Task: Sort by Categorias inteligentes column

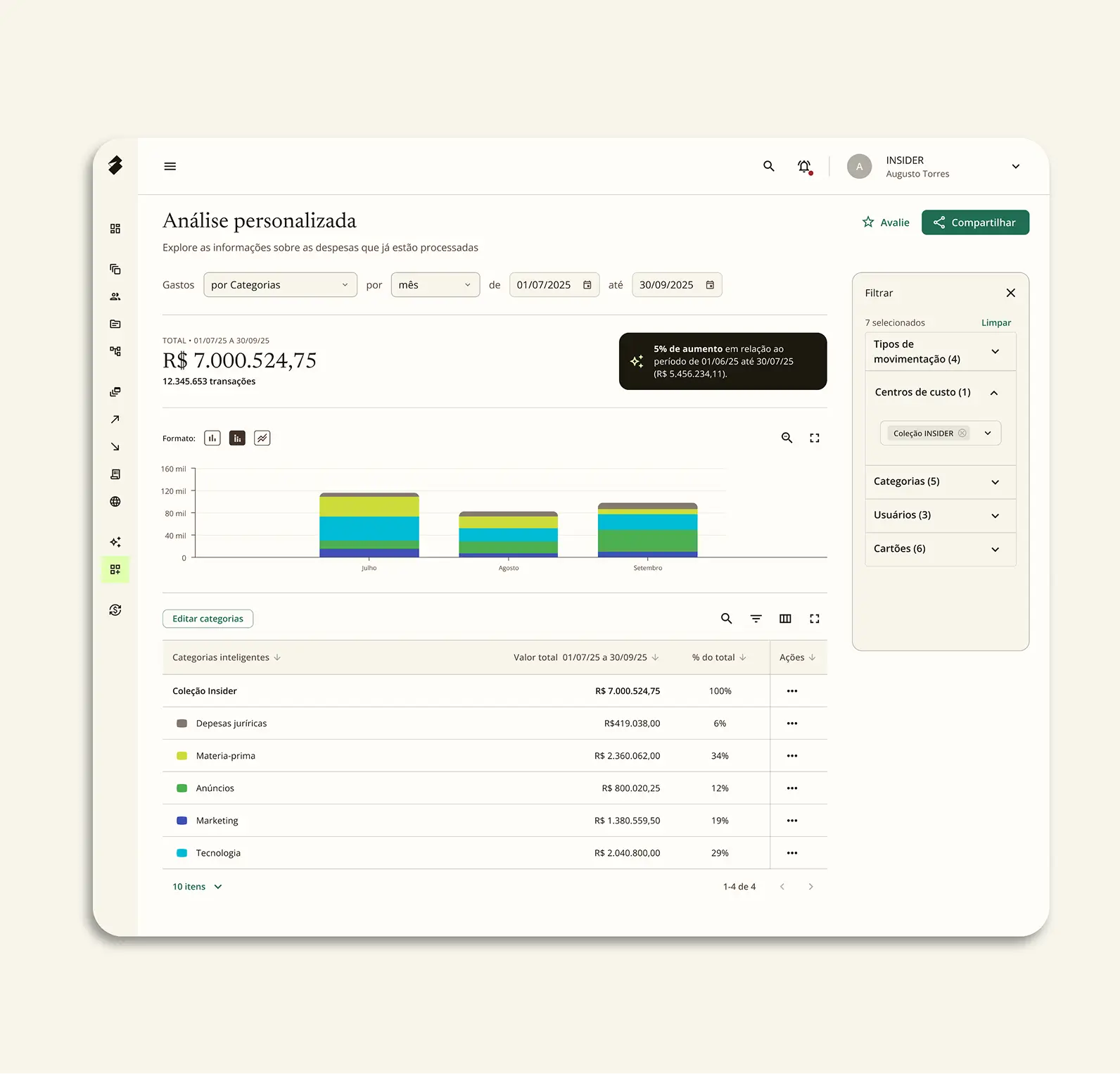Action: click(227, 657)
